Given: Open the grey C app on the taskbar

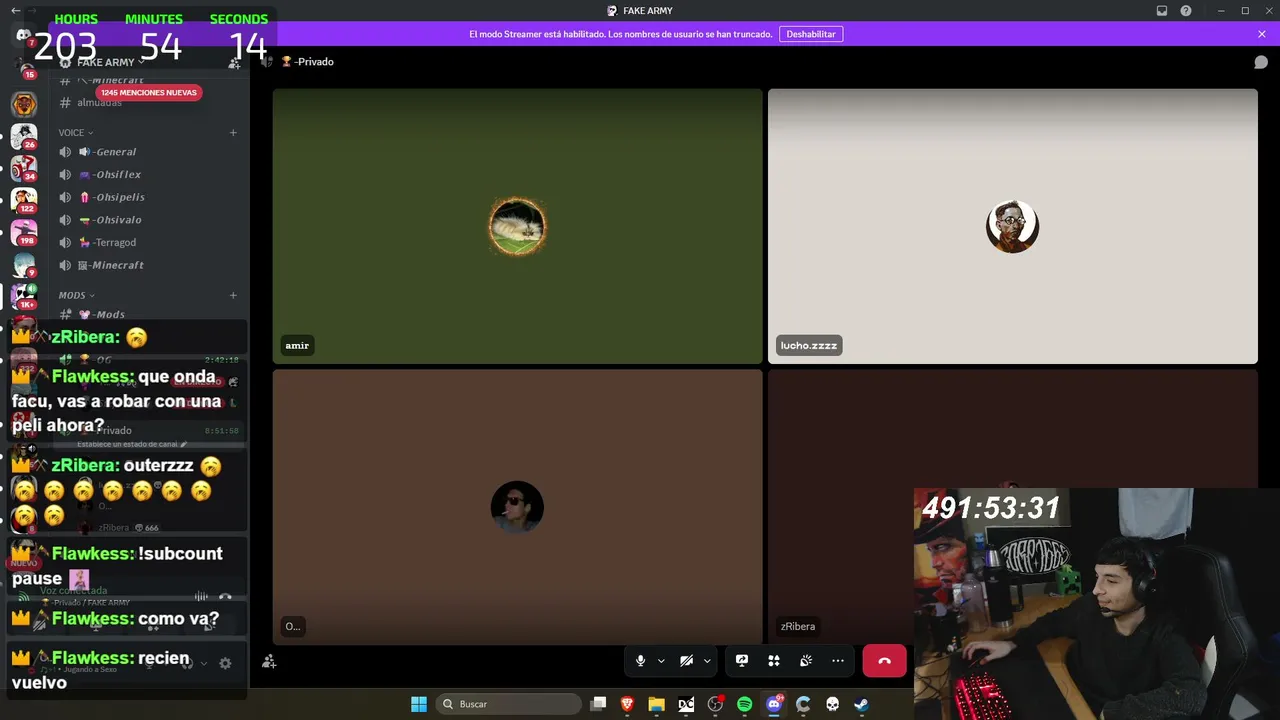Looking at the screenshot, I should pos(803,704).
